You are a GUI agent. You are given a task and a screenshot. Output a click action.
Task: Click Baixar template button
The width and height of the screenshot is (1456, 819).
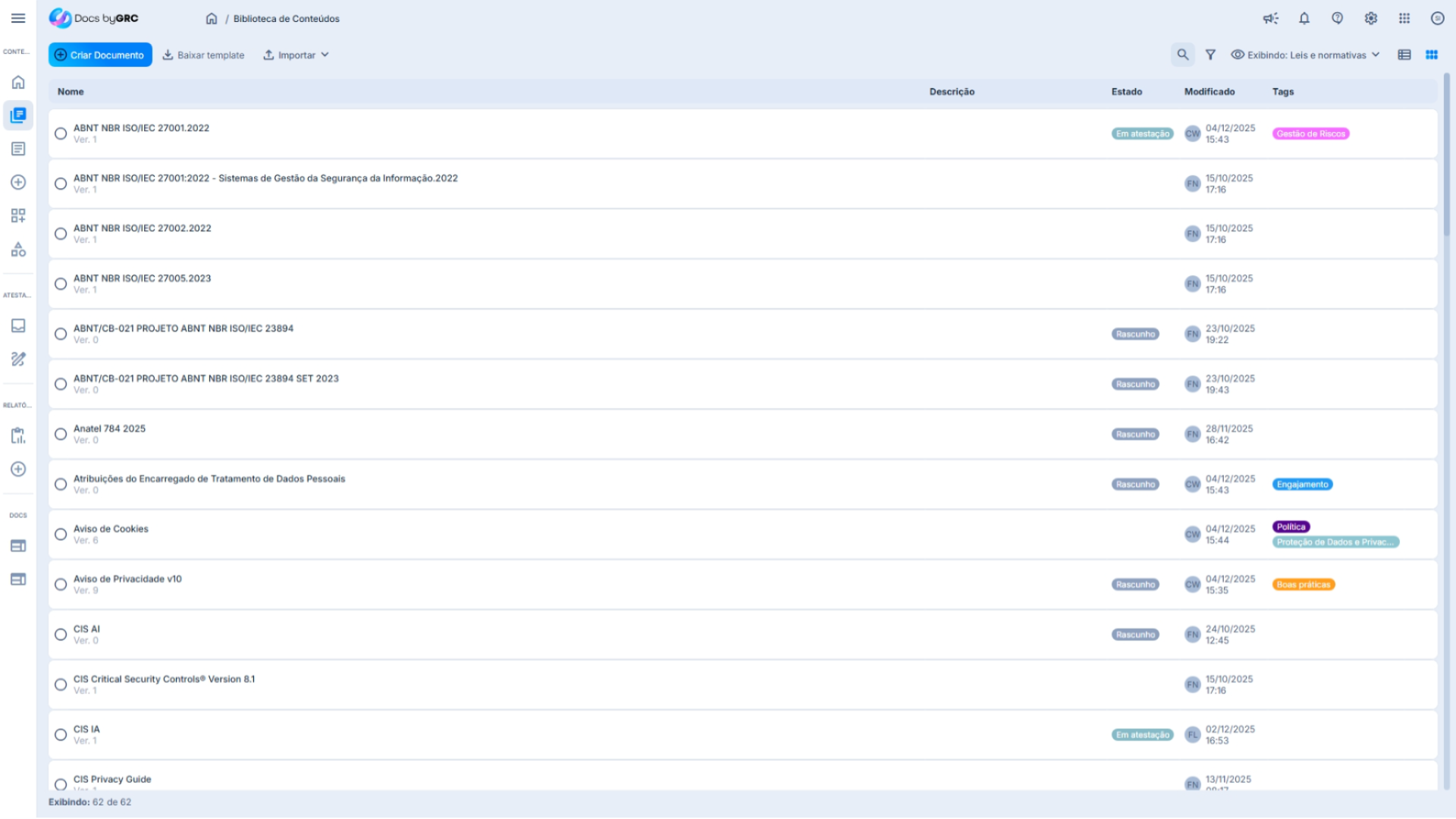click(203, 55)
